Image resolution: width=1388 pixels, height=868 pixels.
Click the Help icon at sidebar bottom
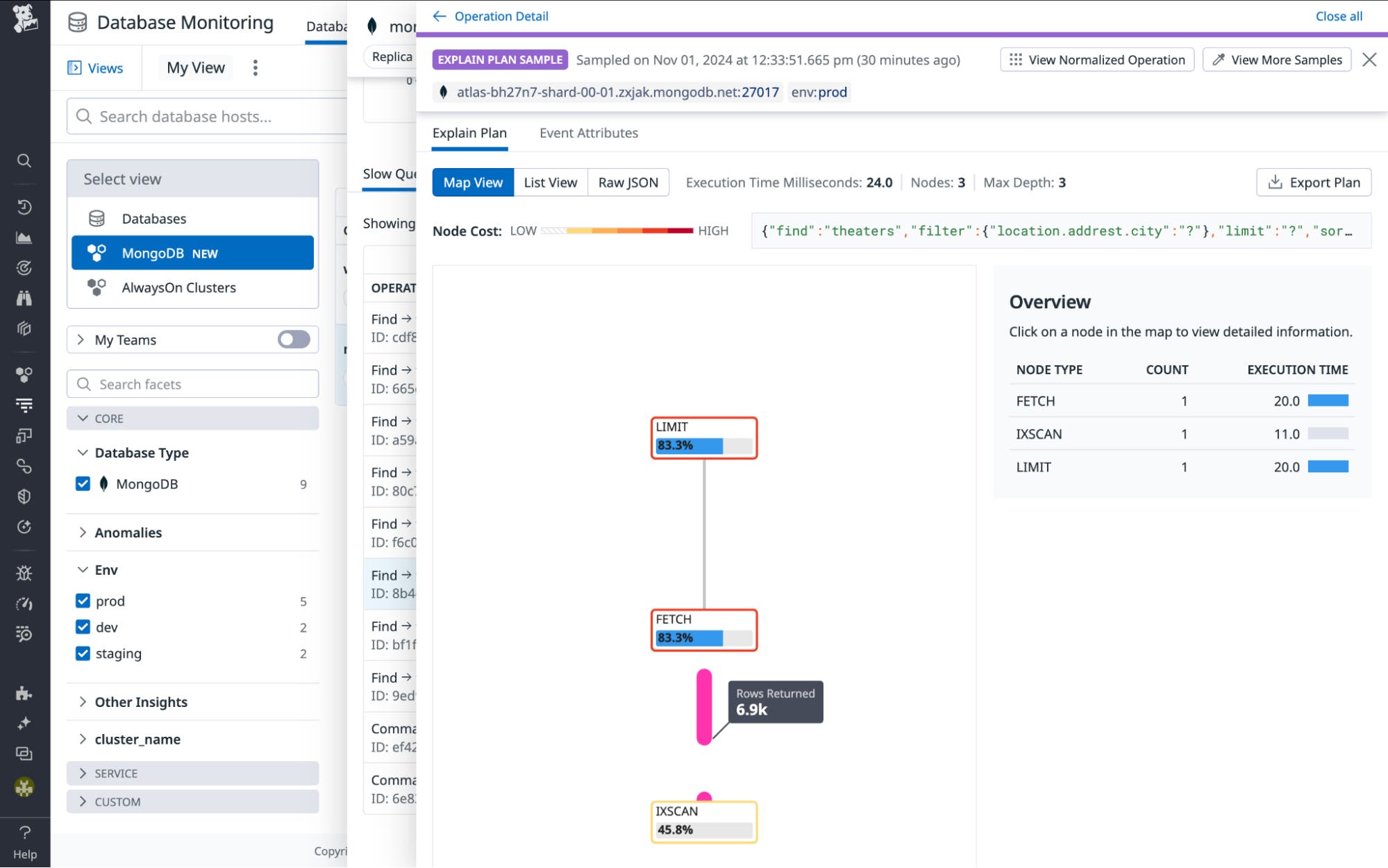(x=24, y=833)
